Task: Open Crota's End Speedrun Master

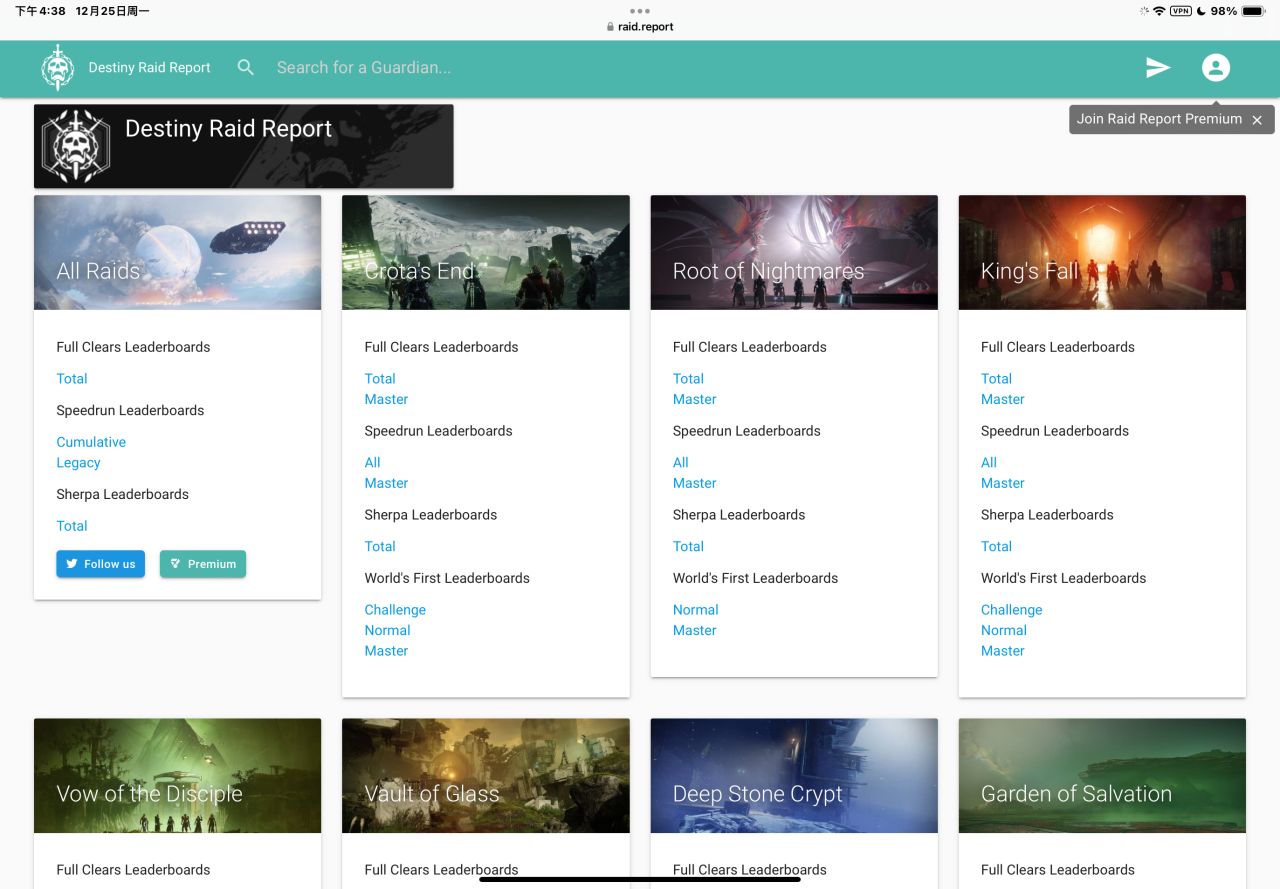Action: (386, 483)
